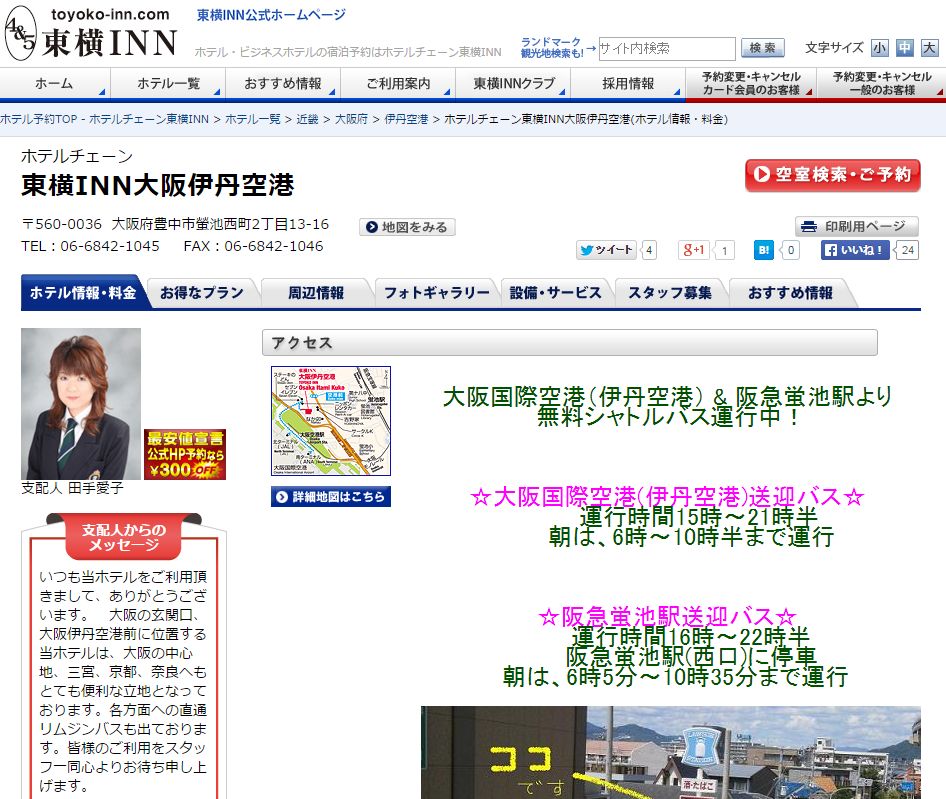Open the ホテル一覧 menu
Viewport: 946px width, 799px height.
point(168,83)
